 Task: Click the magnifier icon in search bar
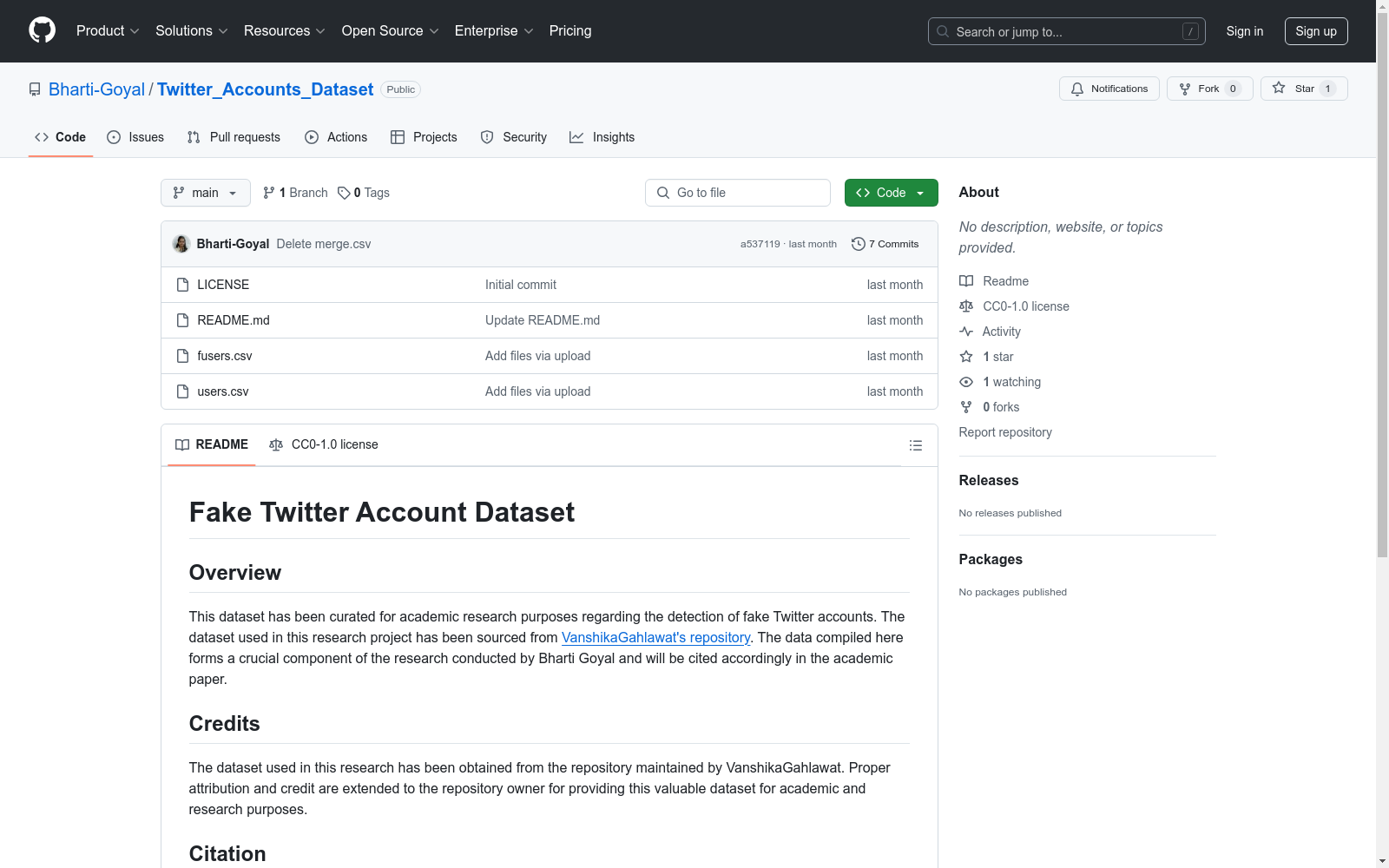coord(943,31)
